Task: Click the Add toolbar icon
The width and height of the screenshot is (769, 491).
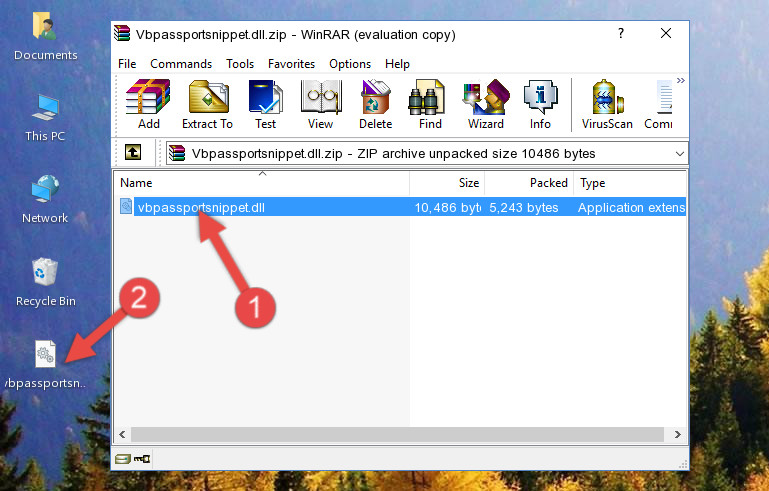Action: click(x=148, y=104)
